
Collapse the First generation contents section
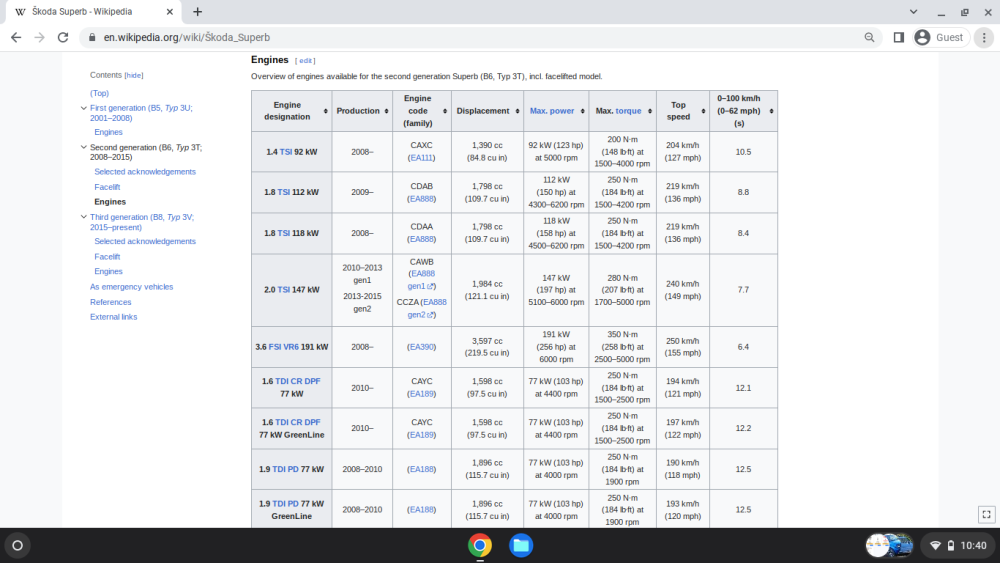(84, 108)
